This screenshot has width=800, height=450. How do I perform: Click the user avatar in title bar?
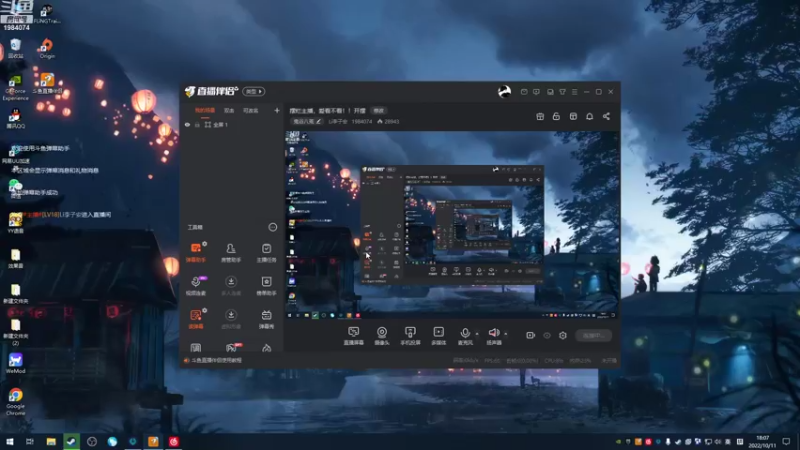[504, 91]
